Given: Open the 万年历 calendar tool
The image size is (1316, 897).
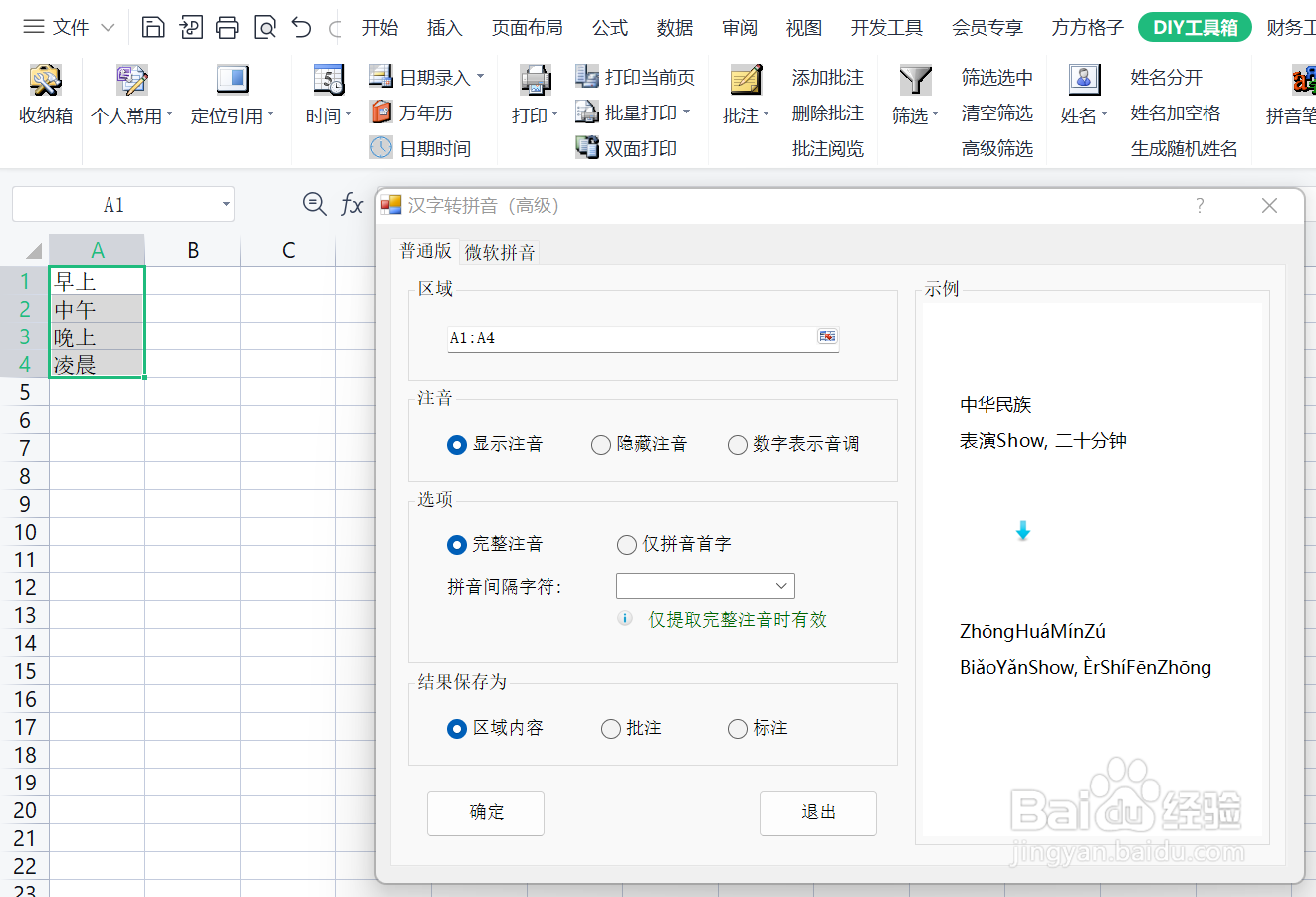Looking at the screenshot, I should (x=381, y=112).
